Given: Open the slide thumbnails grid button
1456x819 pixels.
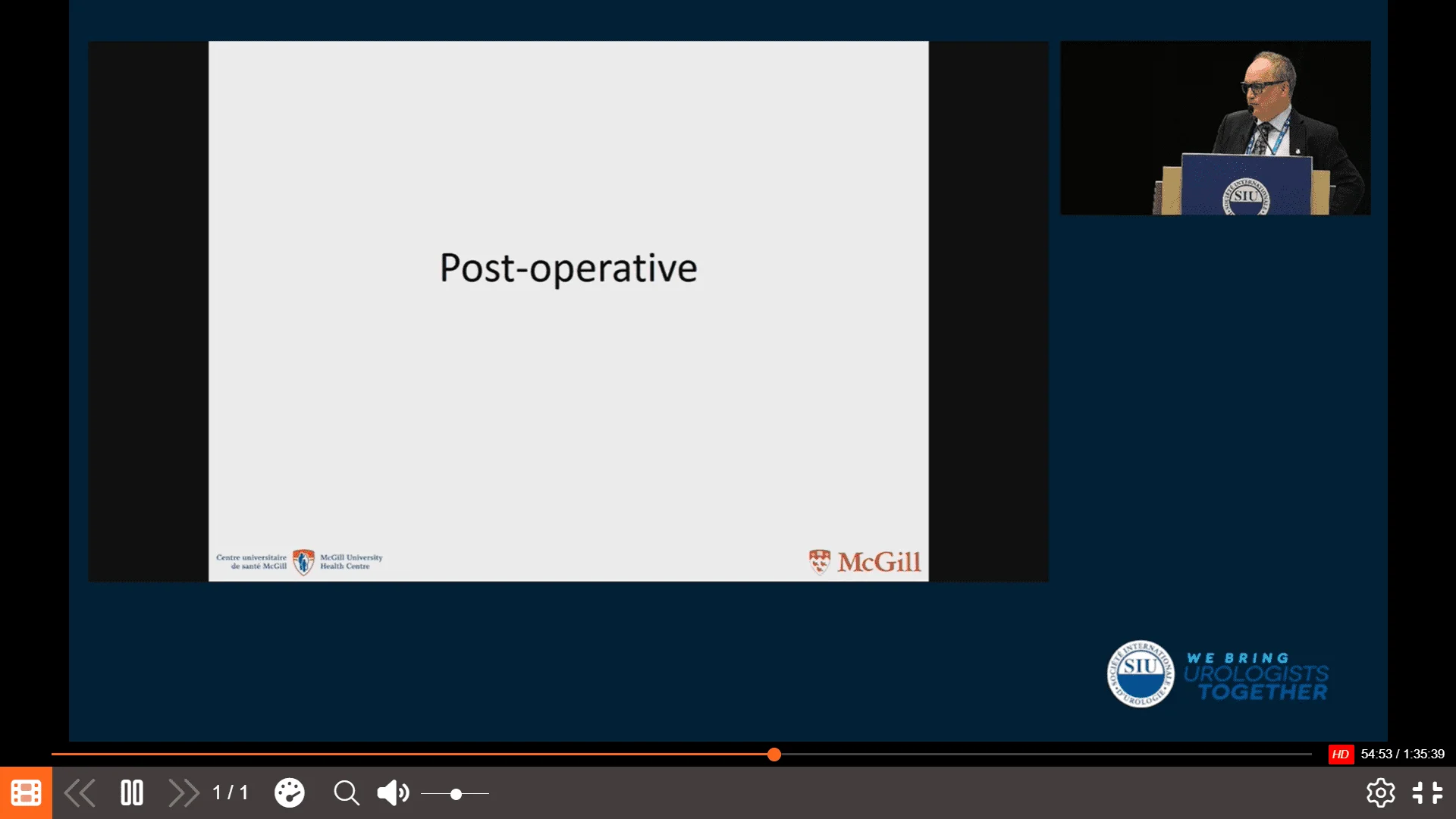Looking at the screenshot, I should (x=26, y=793).
